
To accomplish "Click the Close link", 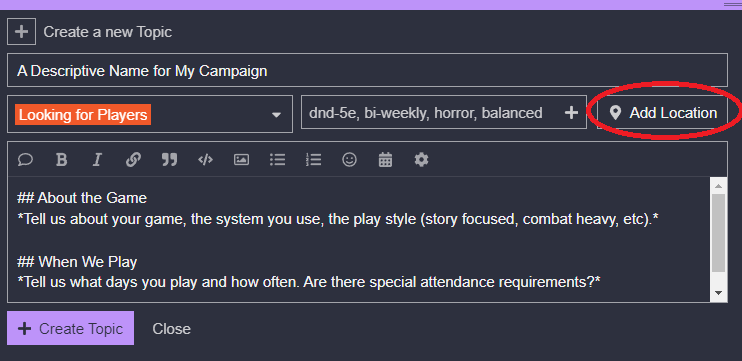I will pyautogui.click(x=171, y=329).
